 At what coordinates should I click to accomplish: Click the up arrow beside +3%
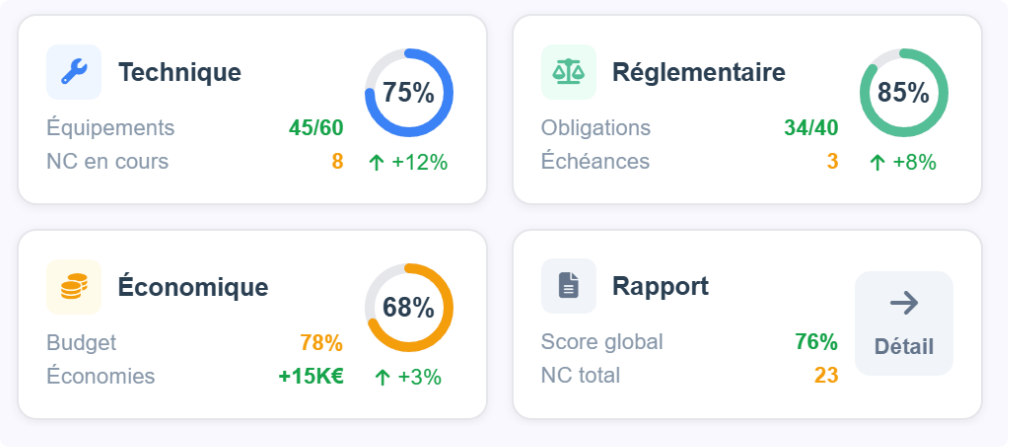382,377
